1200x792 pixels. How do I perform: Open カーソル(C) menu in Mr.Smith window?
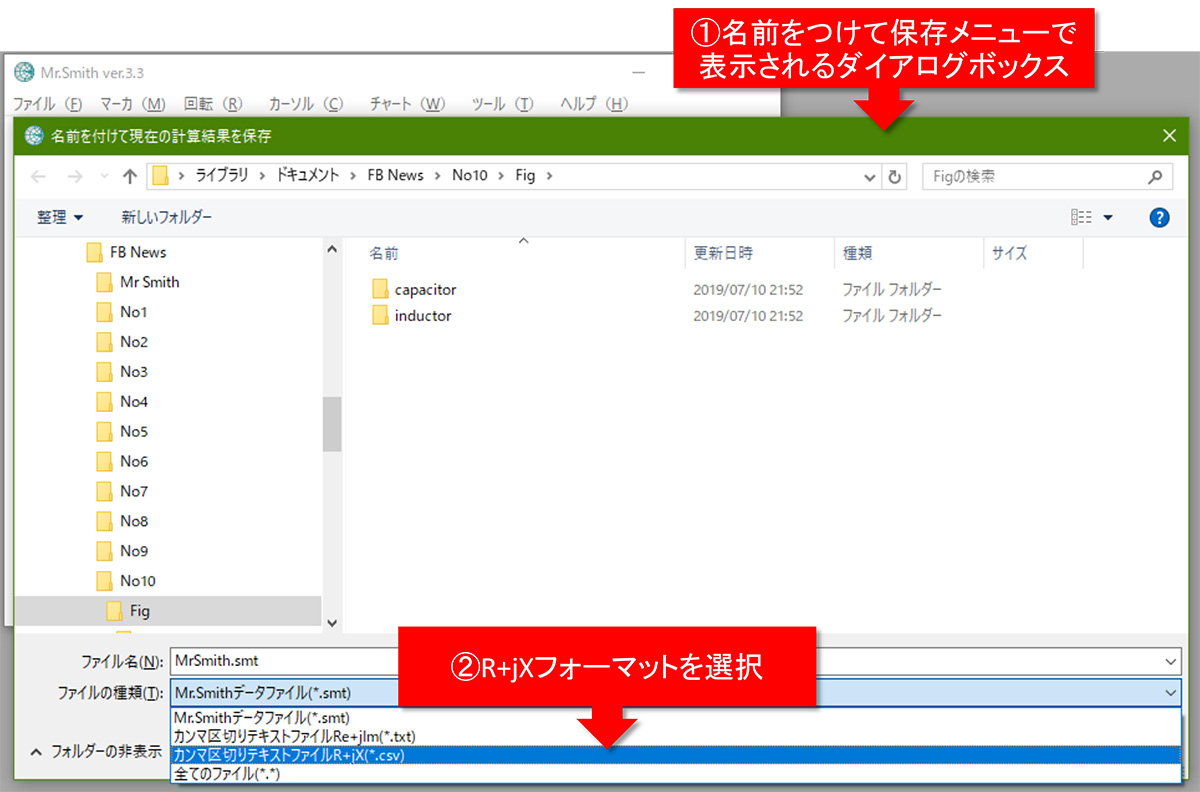pos(305,103)
